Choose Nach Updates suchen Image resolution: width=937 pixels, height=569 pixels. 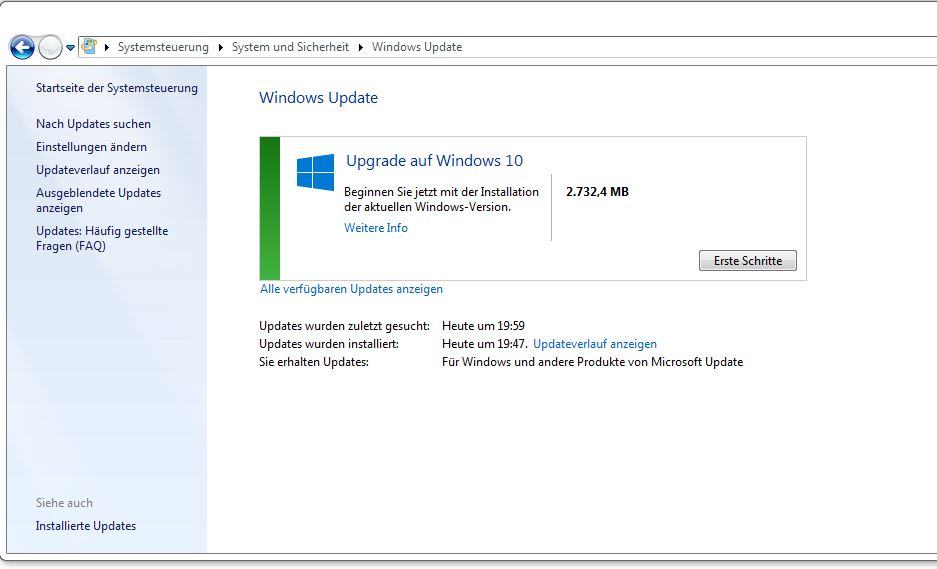pyautogui.click(x=93, y=124)
